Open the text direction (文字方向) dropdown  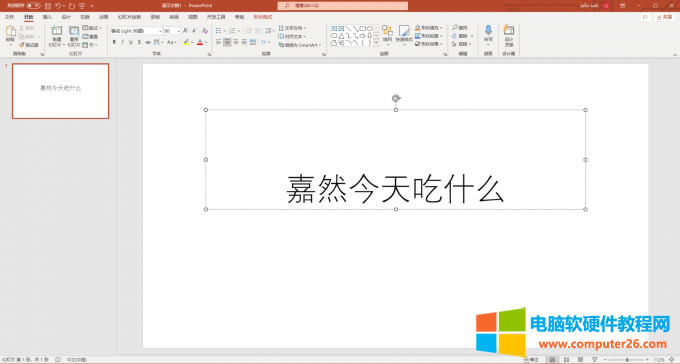(x=292, y=28)
